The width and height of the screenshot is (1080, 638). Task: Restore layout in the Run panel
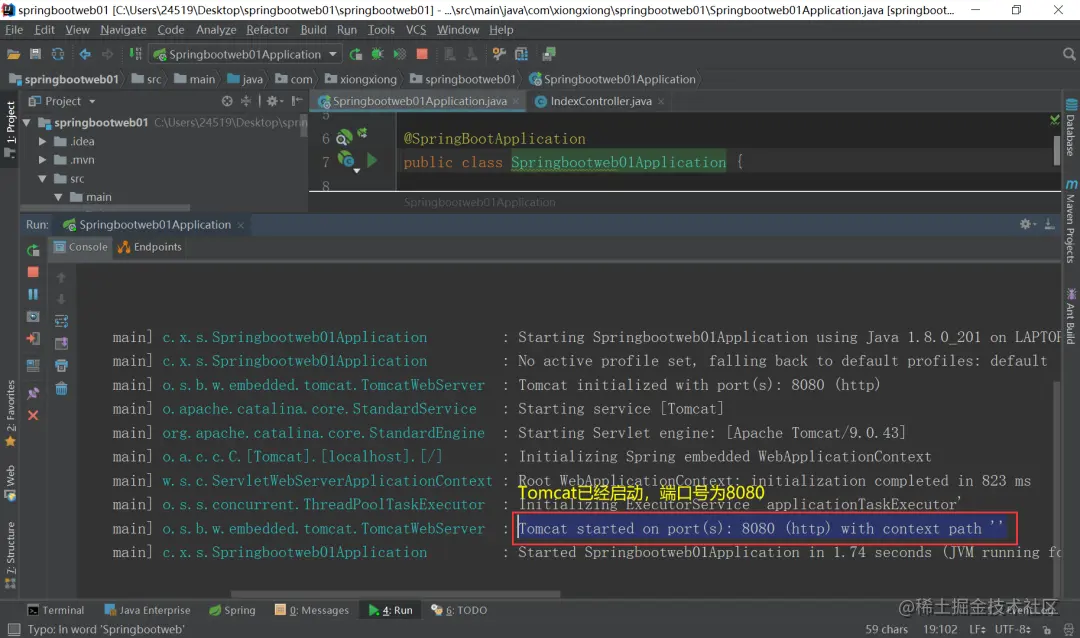[x=33, y=365]
